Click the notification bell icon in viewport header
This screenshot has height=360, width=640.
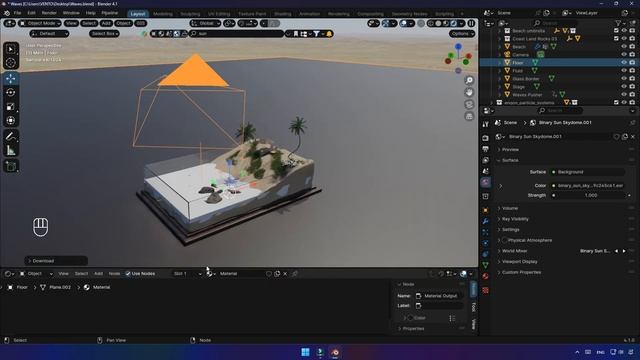pyautogui.click(x=329, y=34)
